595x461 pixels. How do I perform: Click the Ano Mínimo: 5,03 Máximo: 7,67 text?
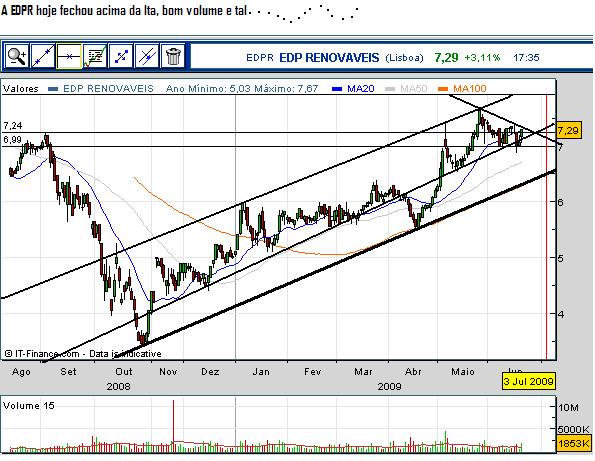242,89
